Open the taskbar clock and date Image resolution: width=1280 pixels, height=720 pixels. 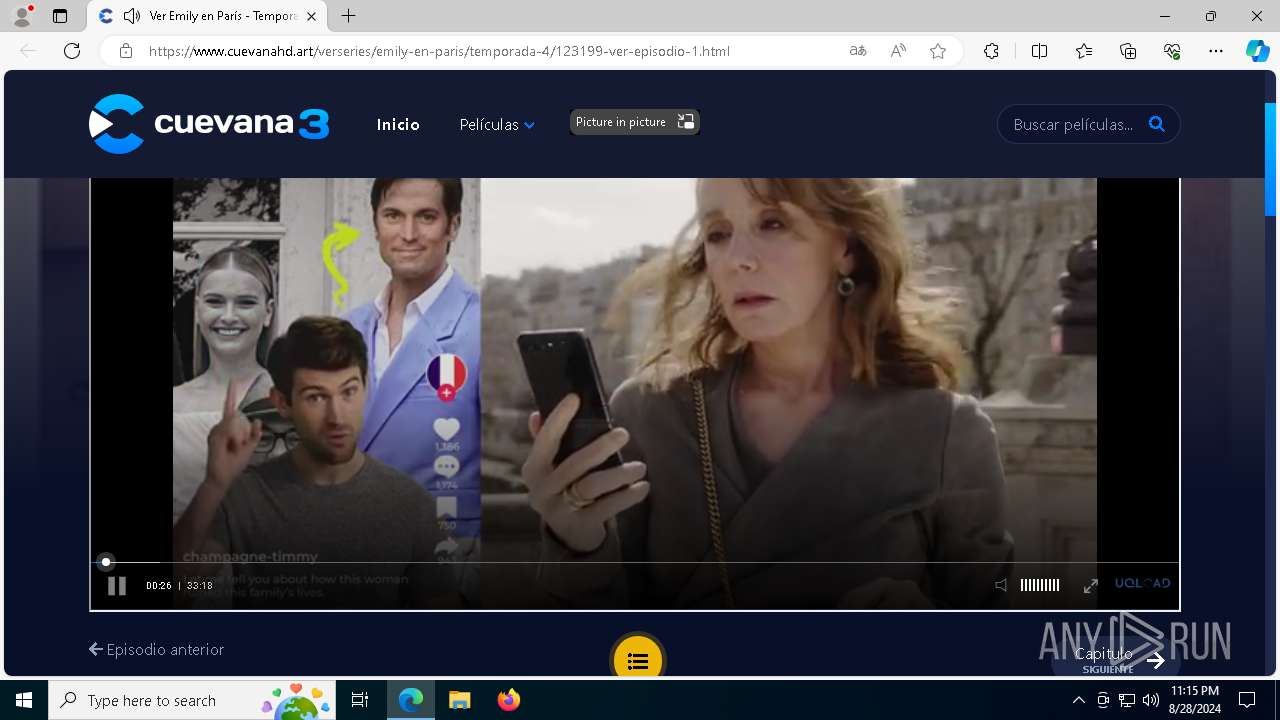point(1195,700)
